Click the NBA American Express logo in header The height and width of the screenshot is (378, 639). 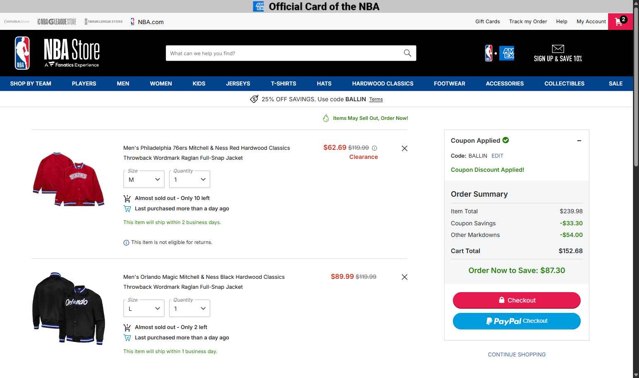499,53
